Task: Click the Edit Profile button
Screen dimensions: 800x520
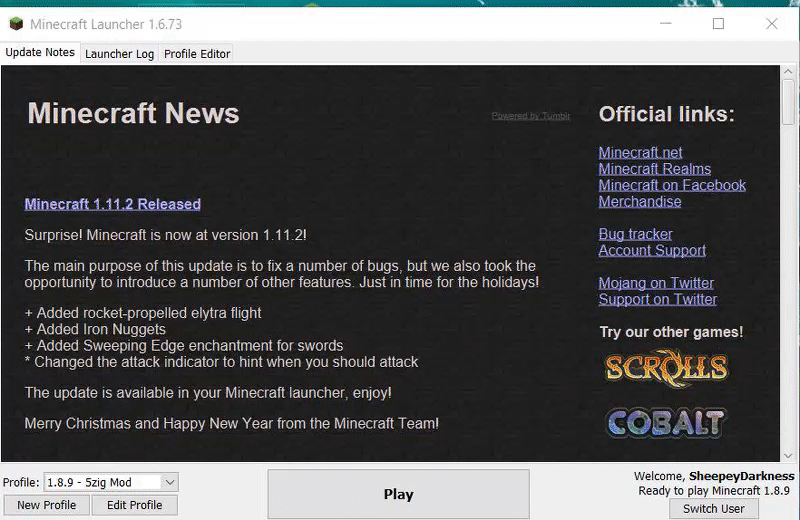Action: (x=134, y=505)
